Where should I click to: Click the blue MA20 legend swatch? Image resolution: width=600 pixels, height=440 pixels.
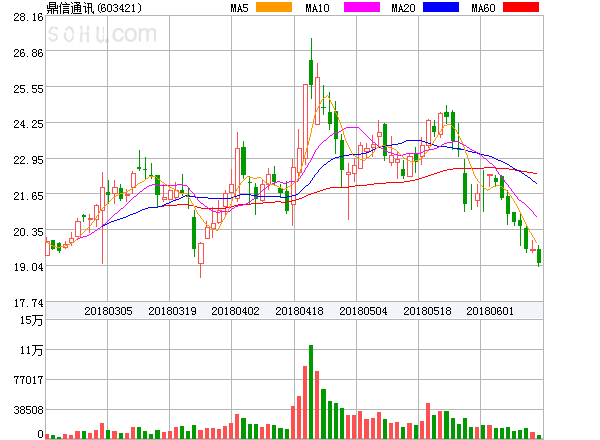click(441, 7)
